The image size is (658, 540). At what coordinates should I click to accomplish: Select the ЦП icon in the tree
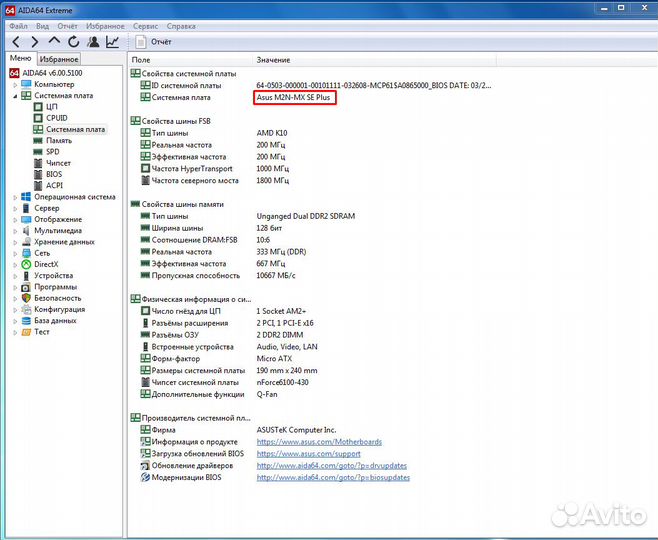click(38, 107)
